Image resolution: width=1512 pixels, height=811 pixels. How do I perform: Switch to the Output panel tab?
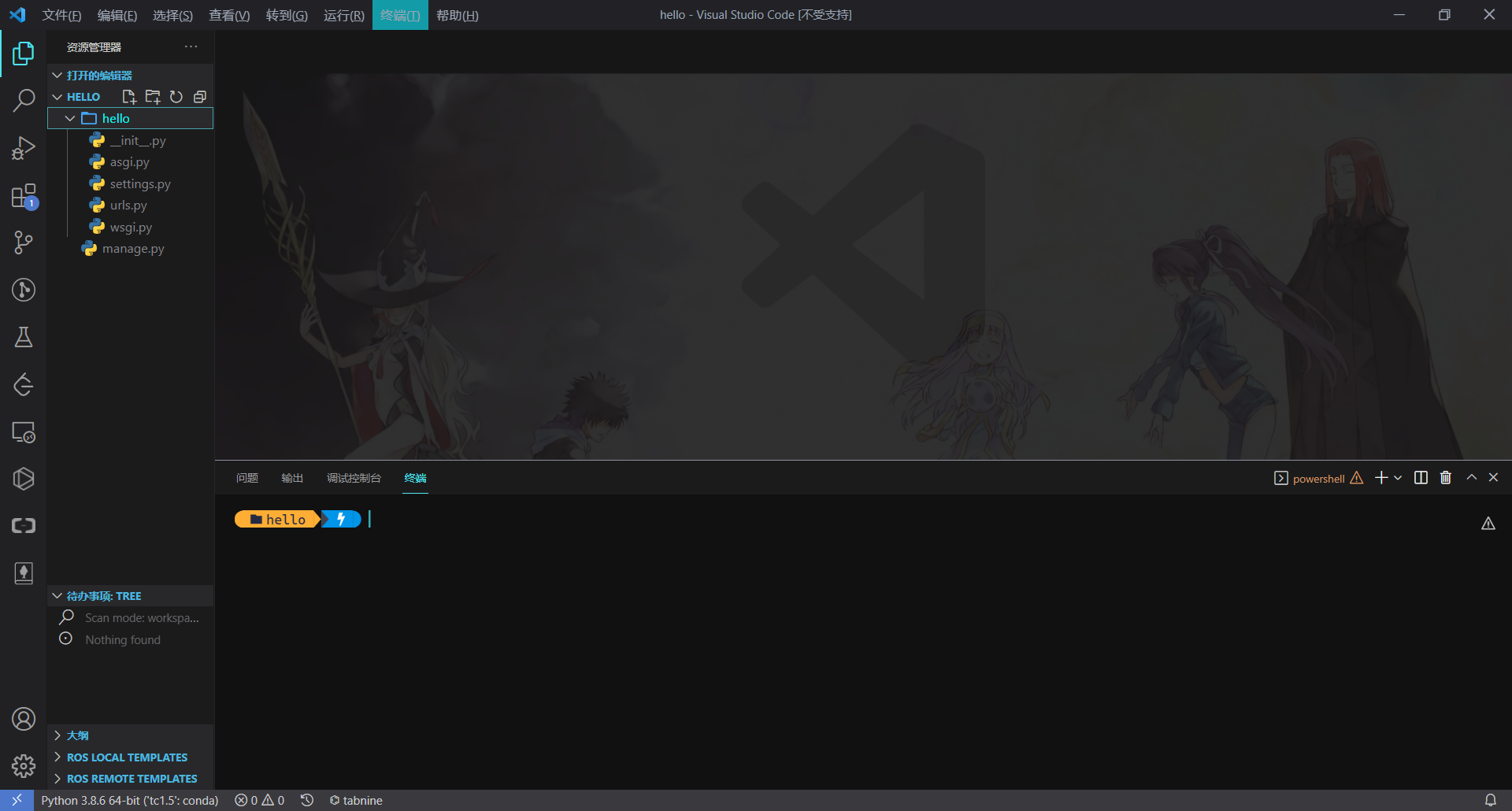pos(292,478)
